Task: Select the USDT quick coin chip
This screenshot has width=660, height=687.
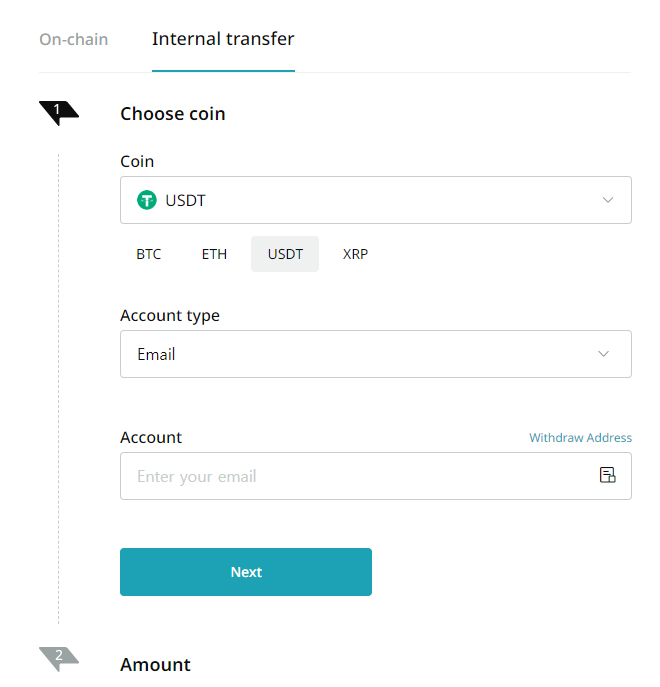Action: (x=285, y=254)
